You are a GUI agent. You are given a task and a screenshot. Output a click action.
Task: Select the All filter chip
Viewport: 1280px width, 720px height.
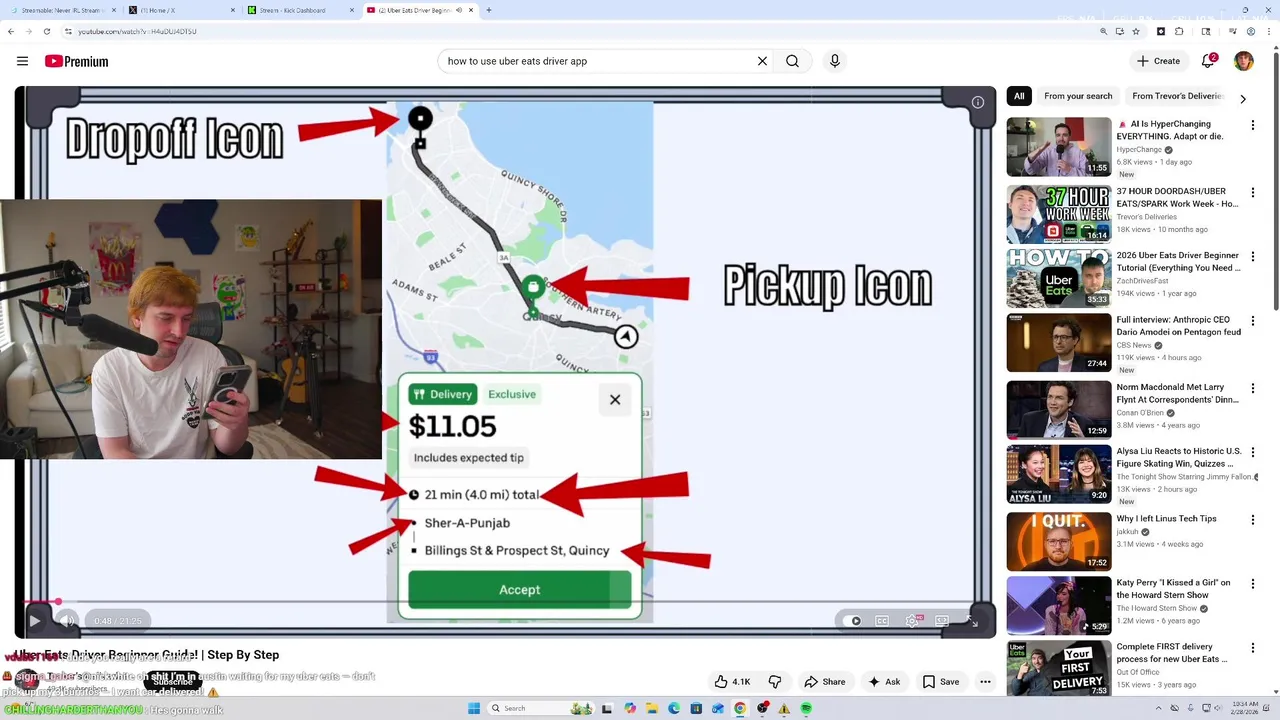pyautogui.click(x=1019, y=96)
